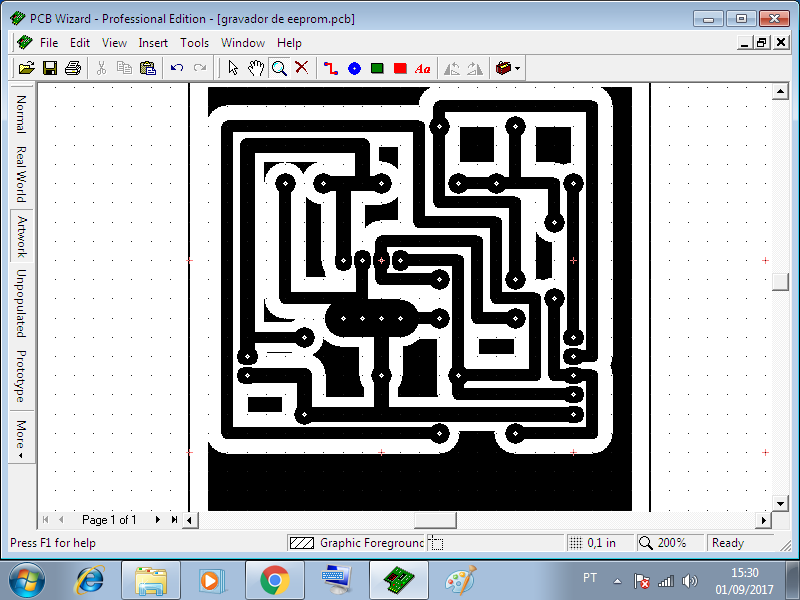Launch Internet Explorer from the taskbar
This screenshot has height=600, width=800.
pos(90,580)
